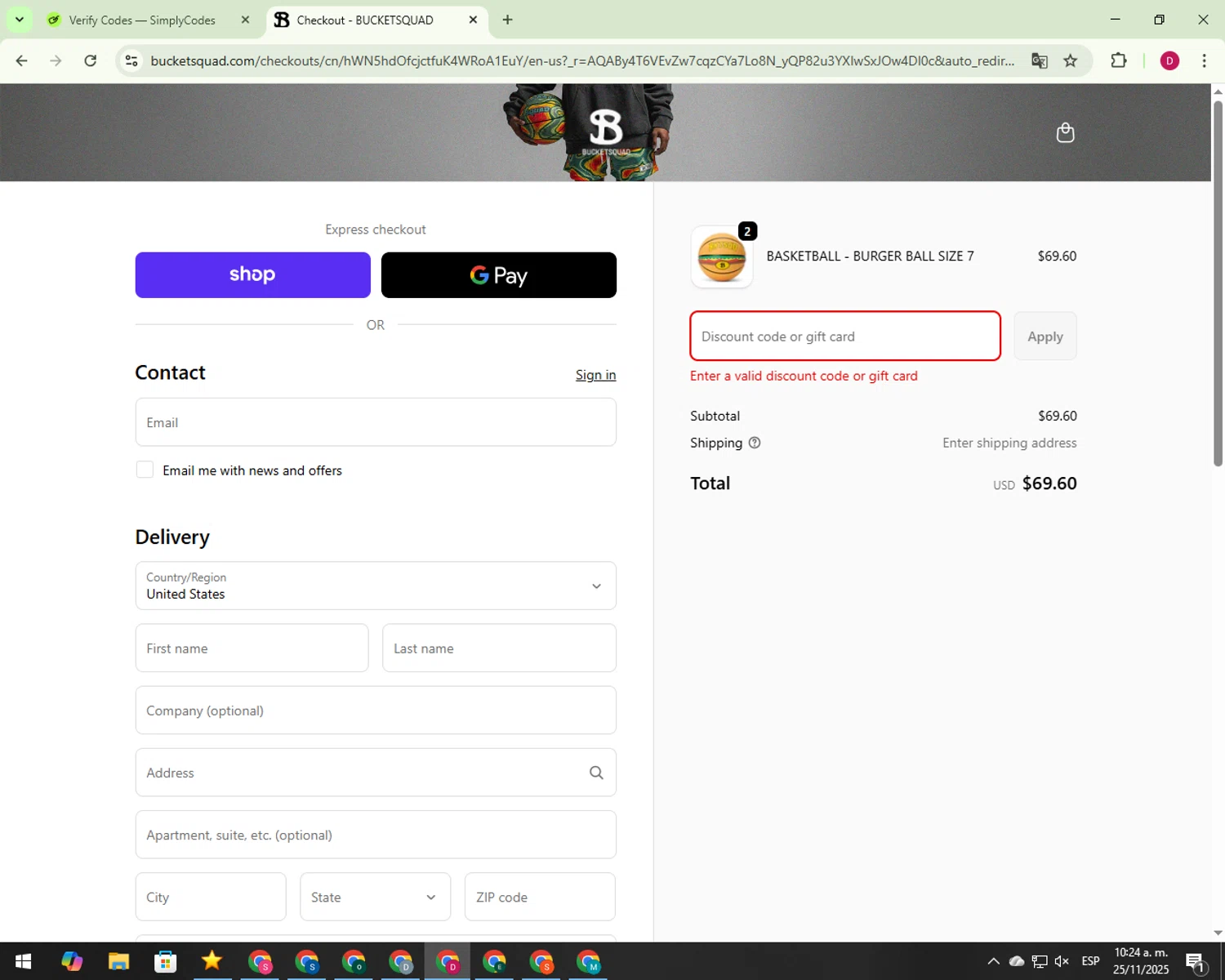Open the notification center icon
The width and height of the screenshot is (1225, 980).
(1195, 961)
